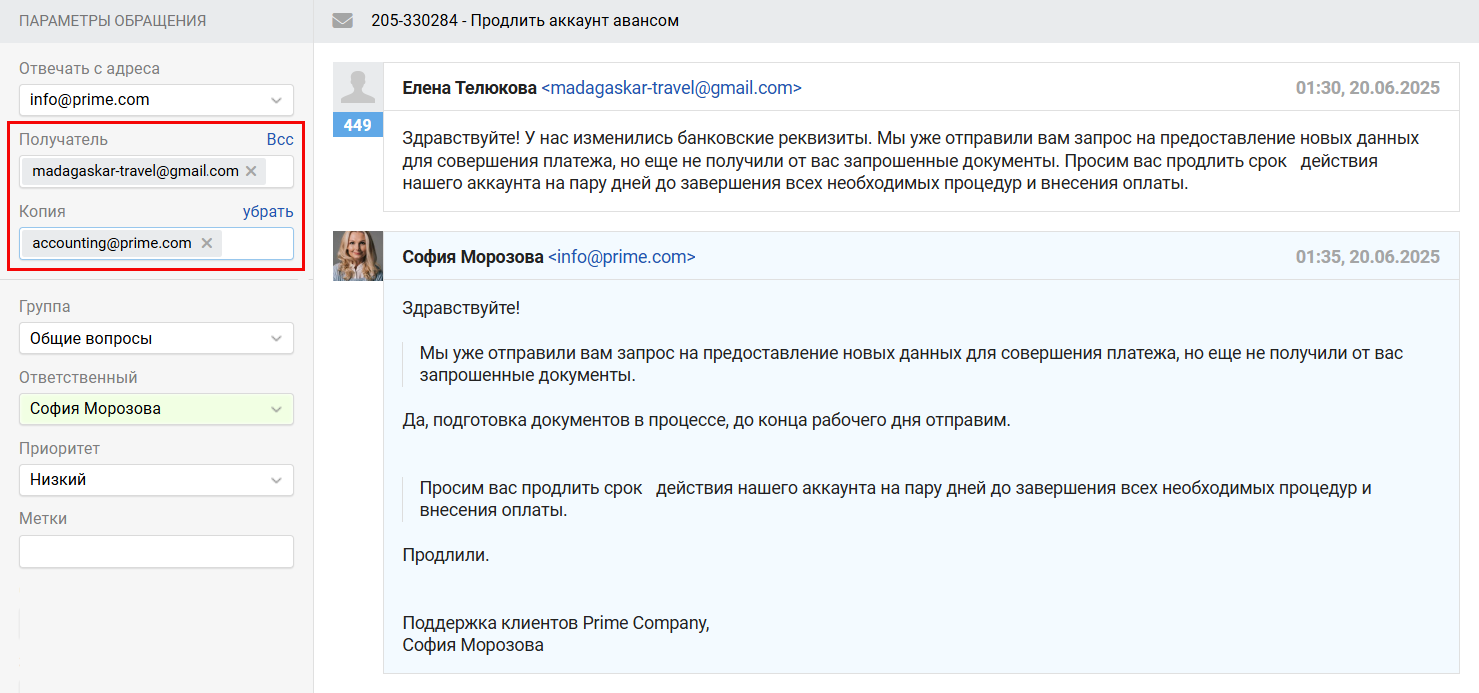Click ticket title '205-330284 - Продлить аккаунт авансом'
This screenshot has height=693, width=1479.
coord(524,20)
